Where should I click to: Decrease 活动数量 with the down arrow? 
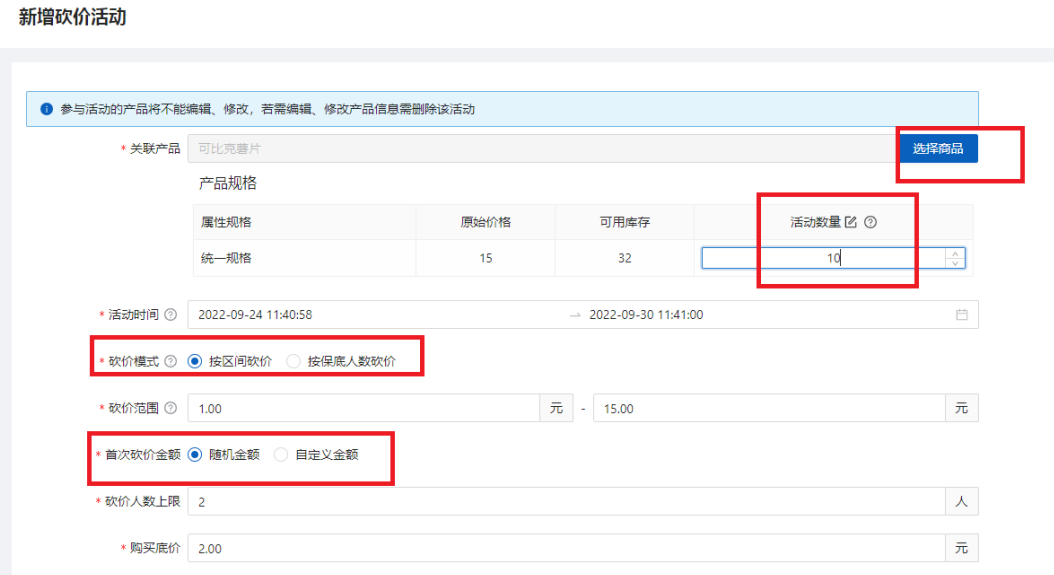(956, 263)
